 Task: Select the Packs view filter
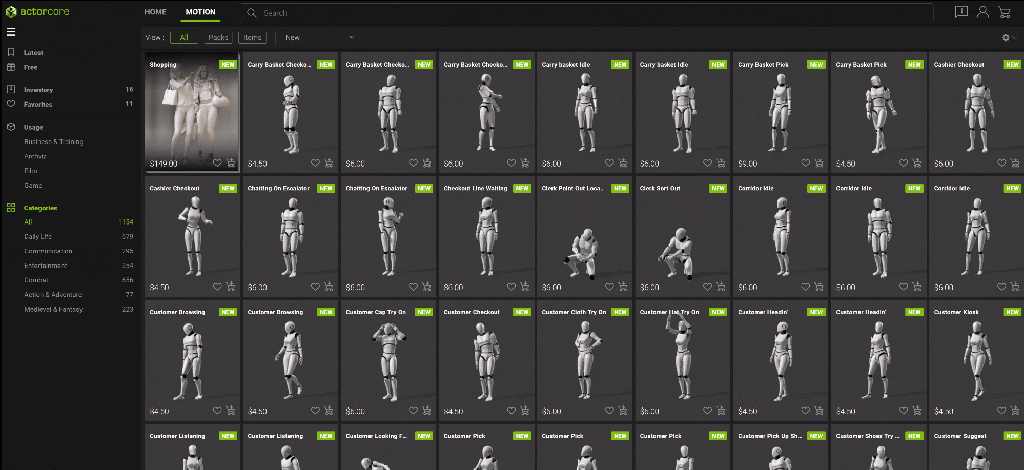pyautogui.click(x=218, y=37)
